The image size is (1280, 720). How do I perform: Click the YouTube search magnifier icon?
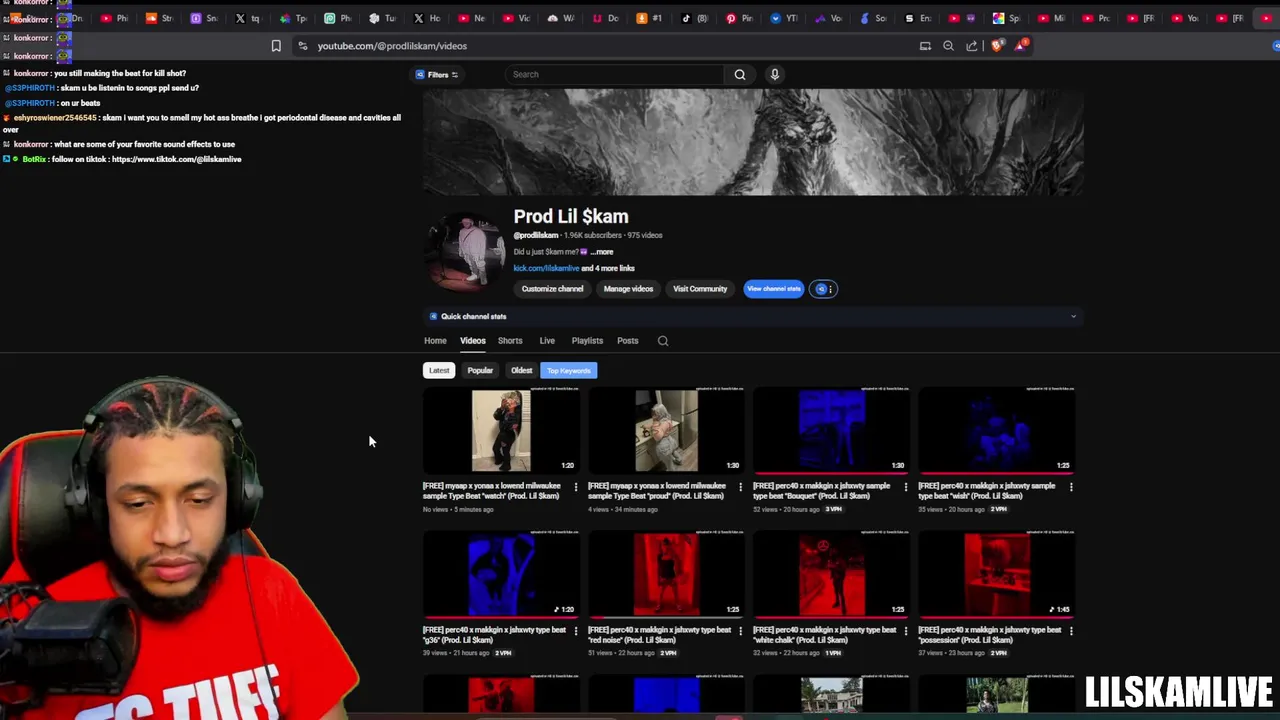(740, 74)
